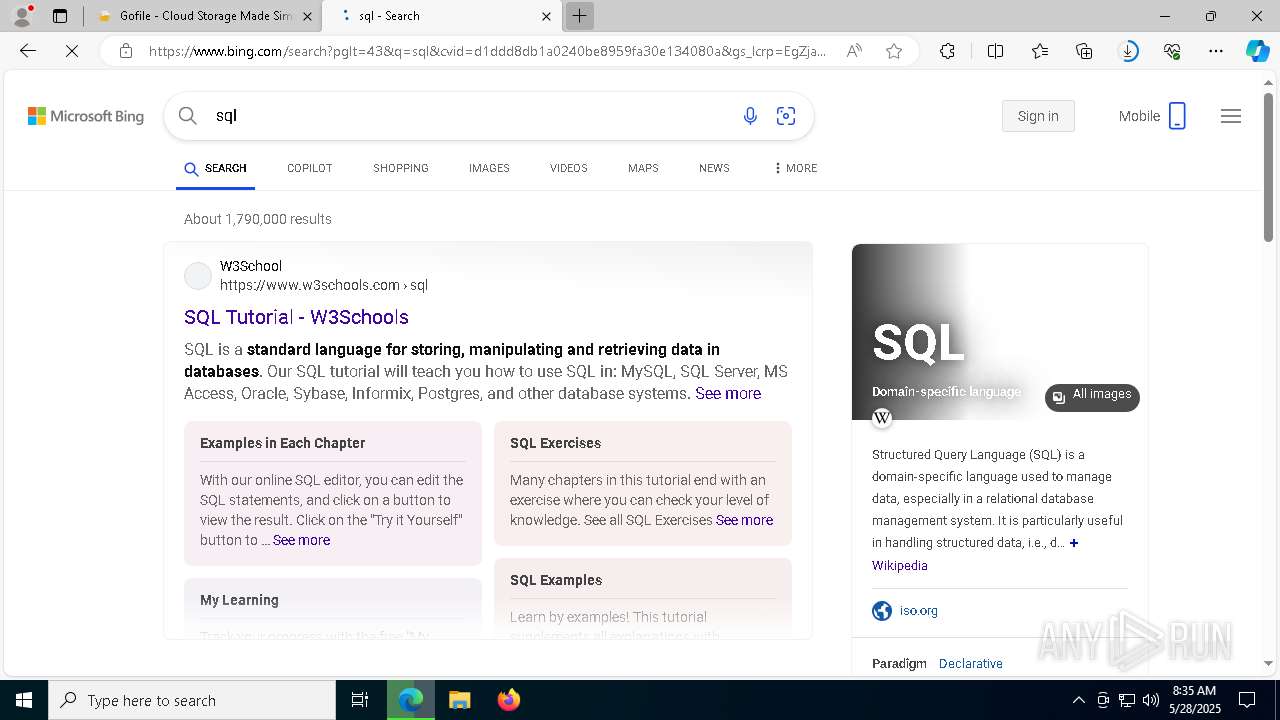The width and height of the screenshot is (1280, 720).
Task: Open Examples in Each Chapter heading
Action: coord(282,443)
